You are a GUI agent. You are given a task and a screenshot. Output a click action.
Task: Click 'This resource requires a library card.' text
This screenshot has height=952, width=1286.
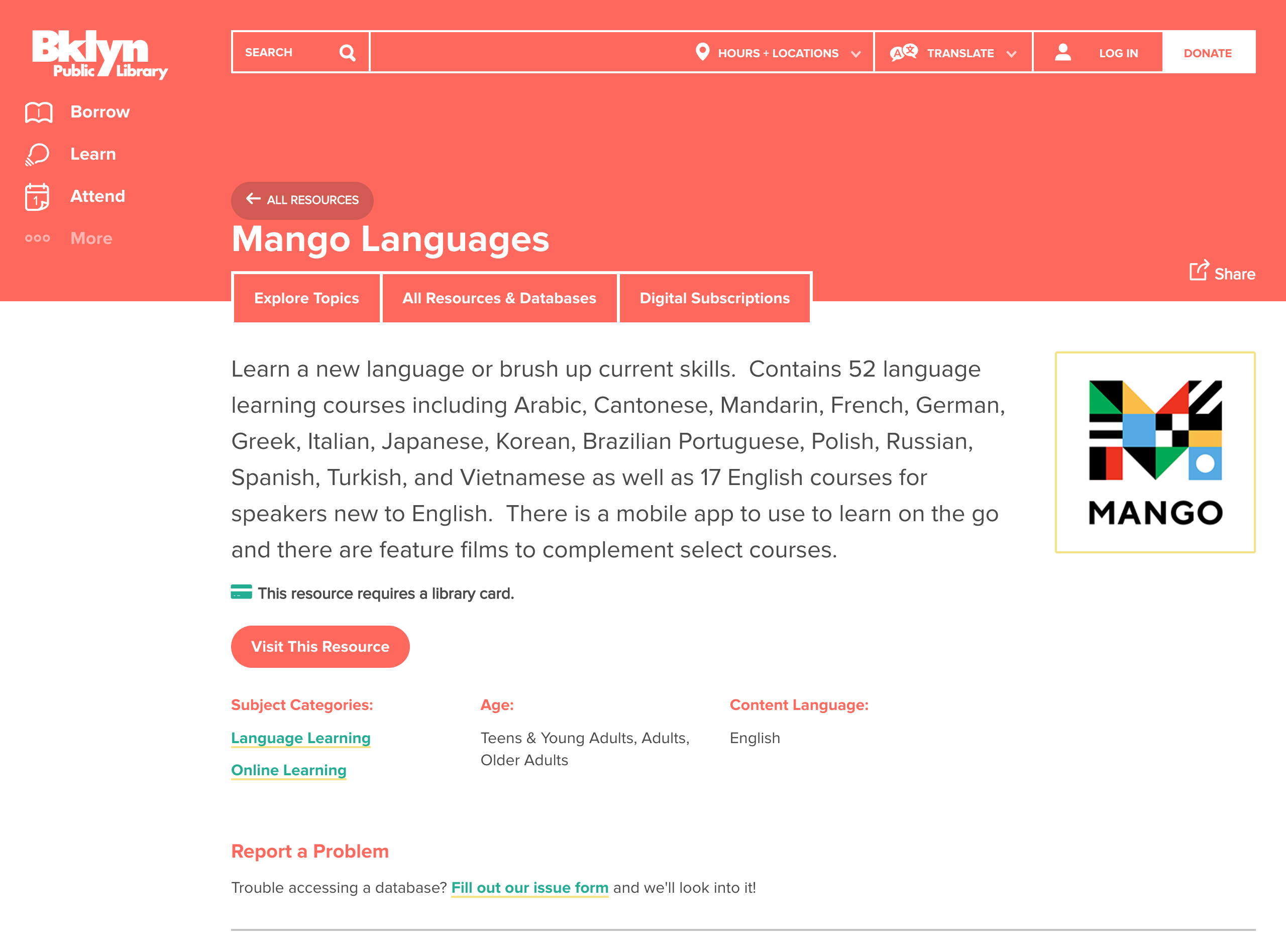pyautogui.click(x=386, y=593)
